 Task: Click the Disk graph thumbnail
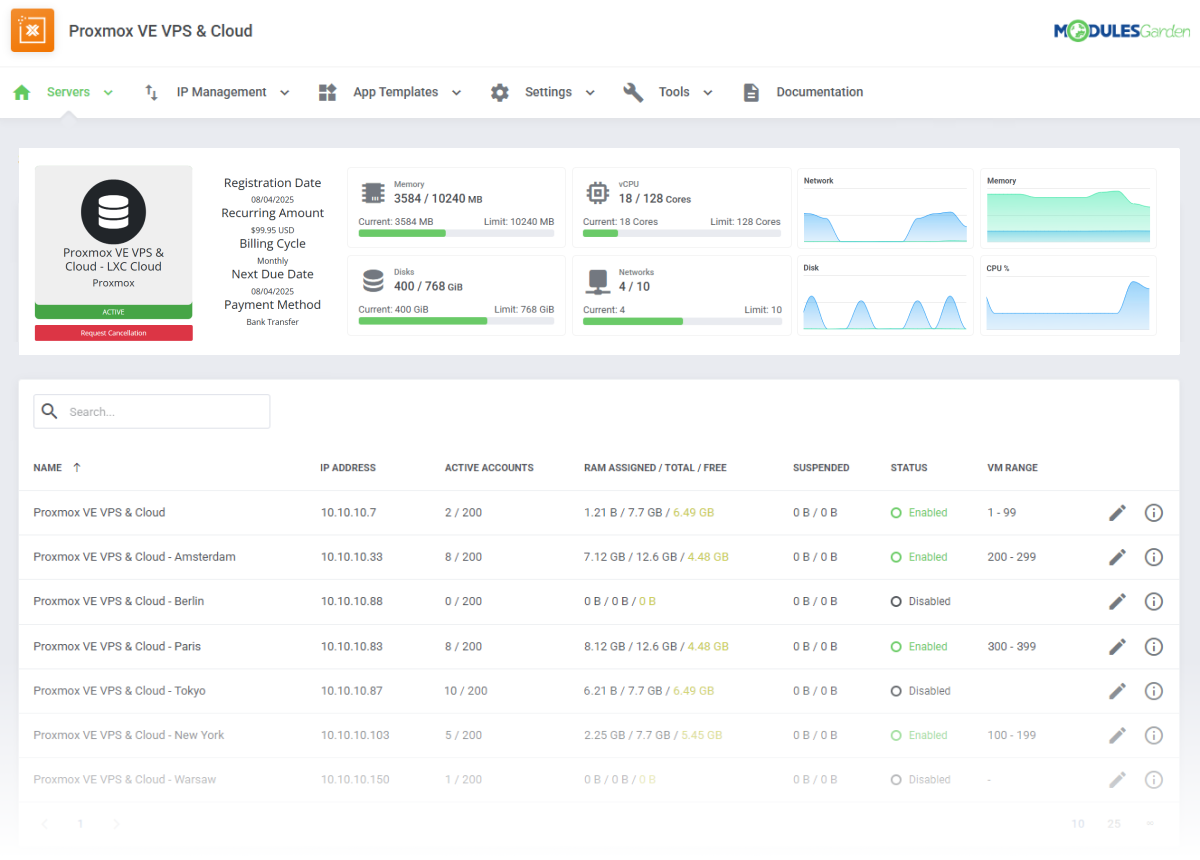[x=885, y=295]
